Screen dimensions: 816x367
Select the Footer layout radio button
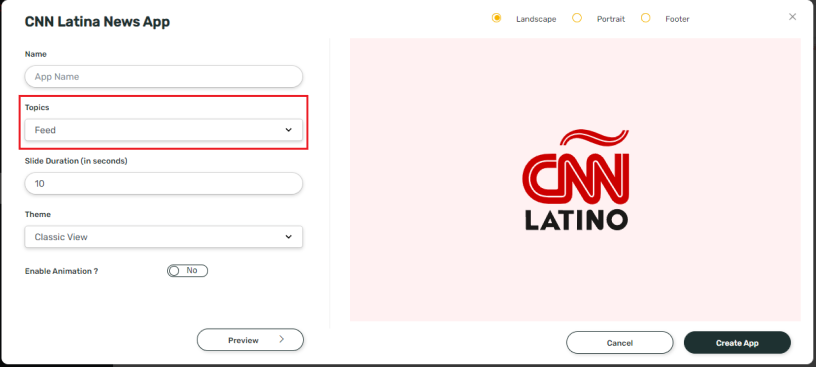tap(645, 18)
